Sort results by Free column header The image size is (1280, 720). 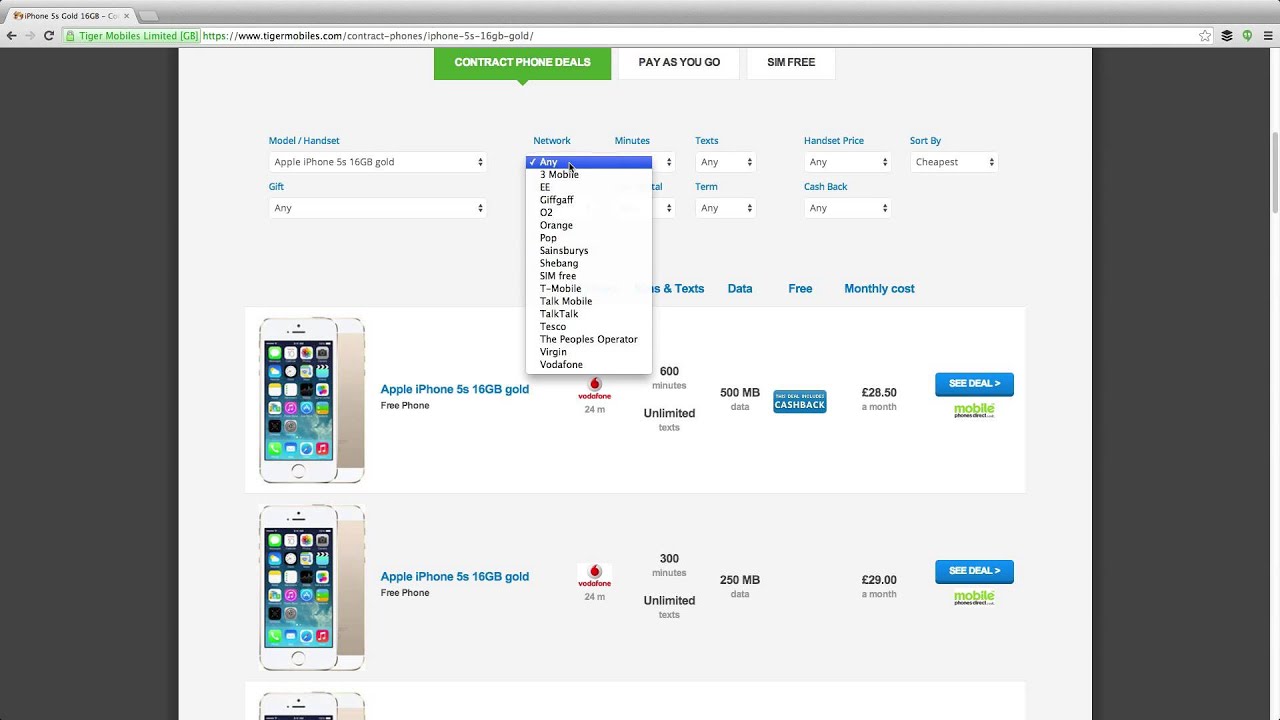pyautogui.click(x=800, y=289)
